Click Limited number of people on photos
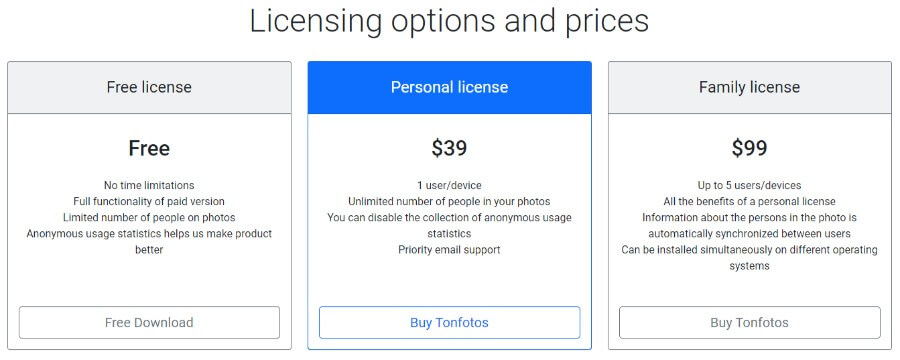This screenshot has width=900, height=360. [149, 218]
